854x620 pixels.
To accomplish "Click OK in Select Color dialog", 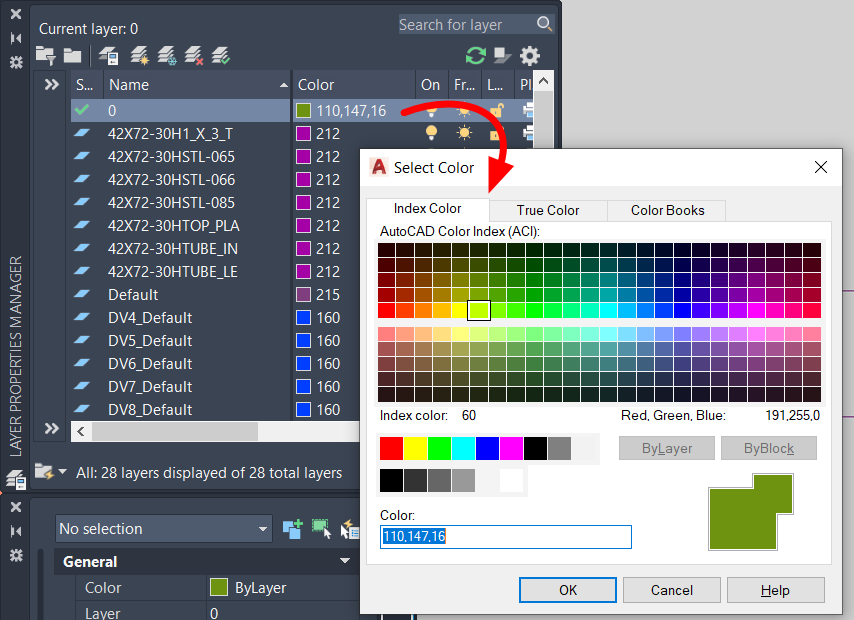I will [568, 590].
